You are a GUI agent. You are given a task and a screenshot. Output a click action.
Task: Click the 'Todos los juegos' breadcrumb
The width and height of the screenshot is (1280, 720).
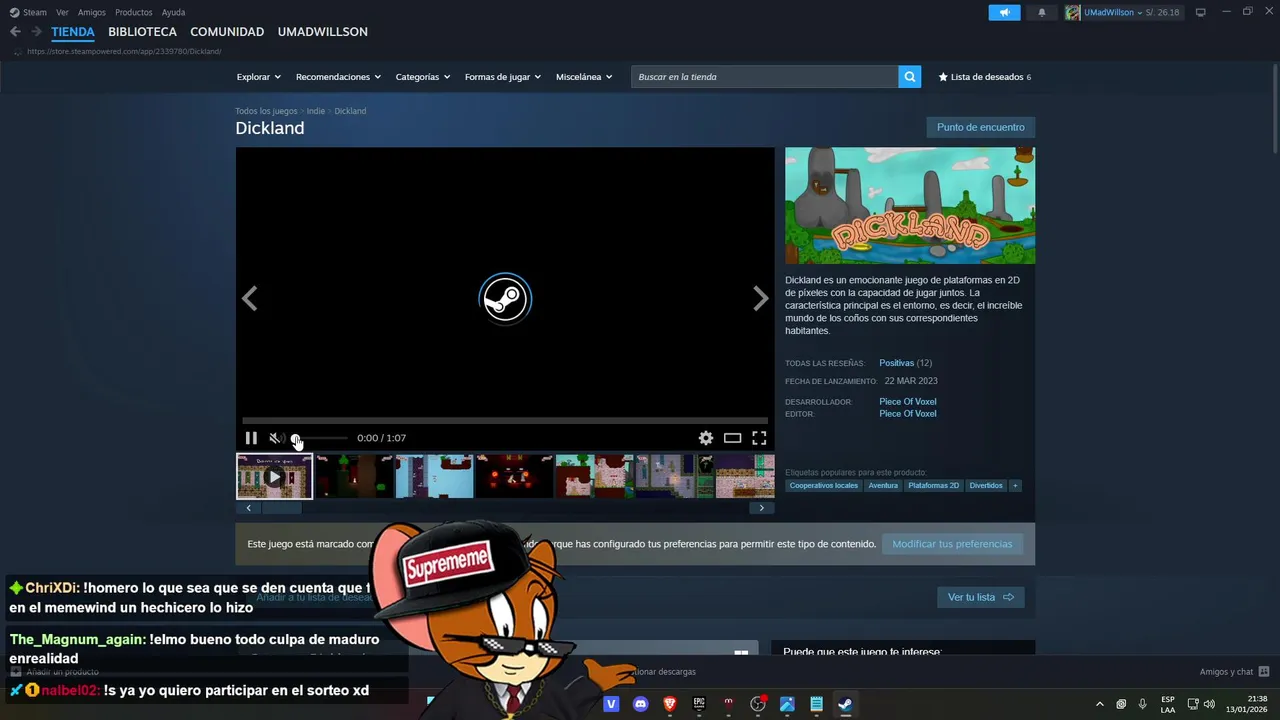(x=266, y=111)
